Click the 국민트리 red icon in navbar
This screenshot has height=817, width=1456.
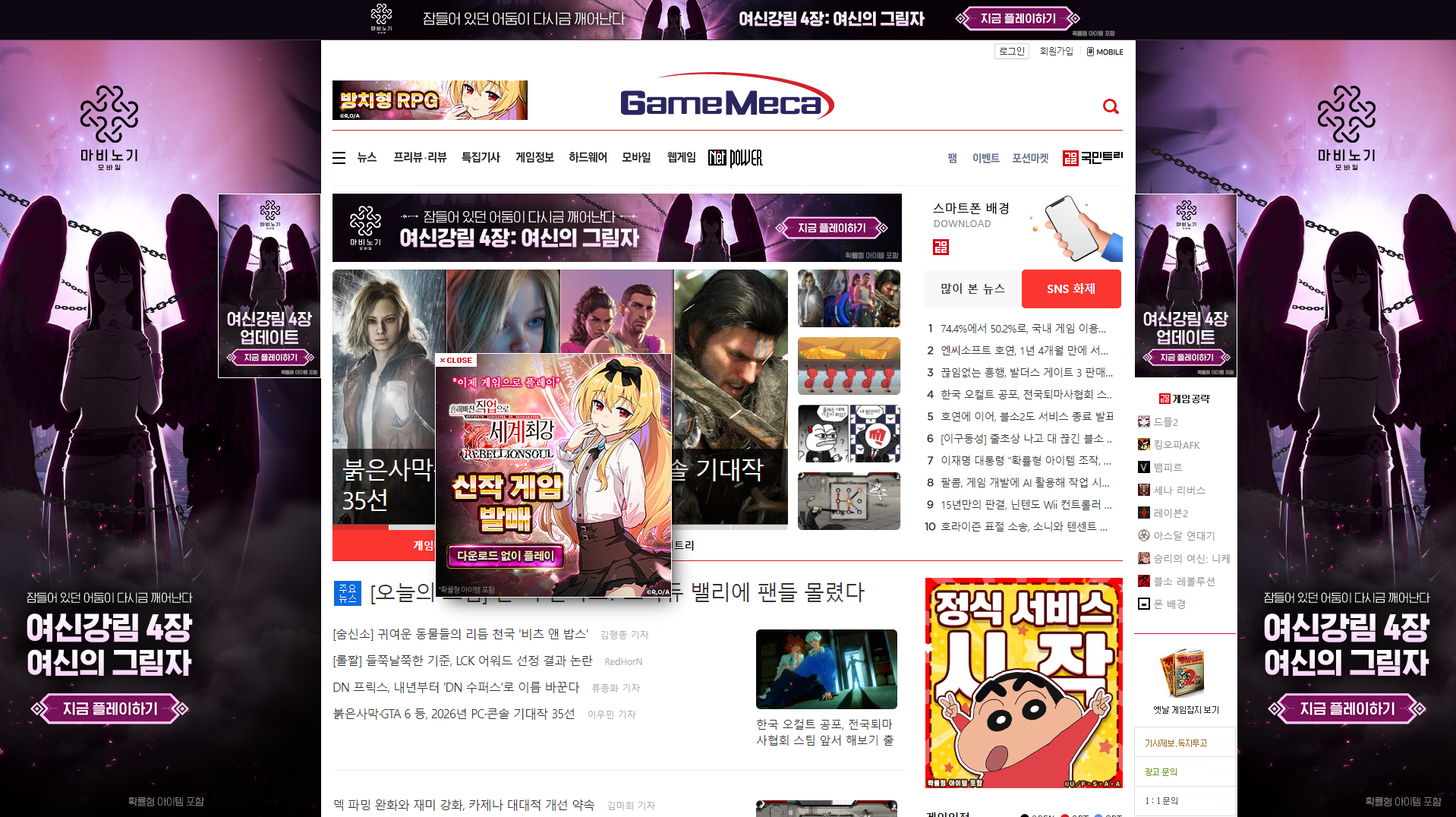[x=1072, y=157]
